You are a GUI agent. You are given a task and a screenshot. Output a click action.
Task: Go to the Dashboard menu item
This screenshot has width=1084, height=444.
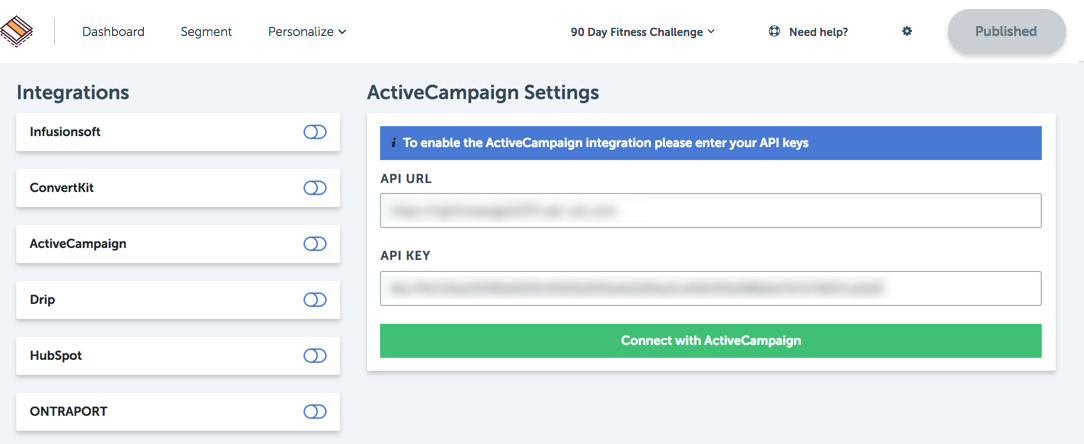[113, 32]
